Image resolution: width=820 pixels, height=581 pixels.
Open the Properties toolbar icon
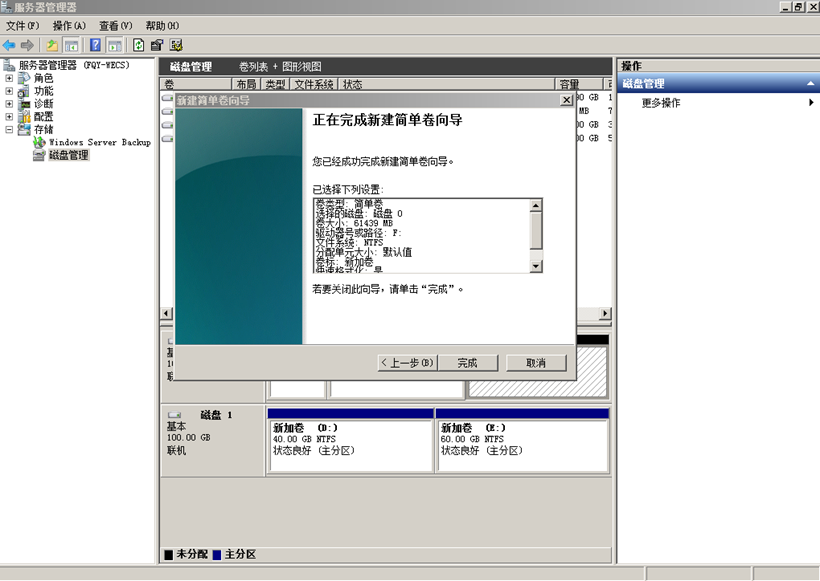[157, 45]
